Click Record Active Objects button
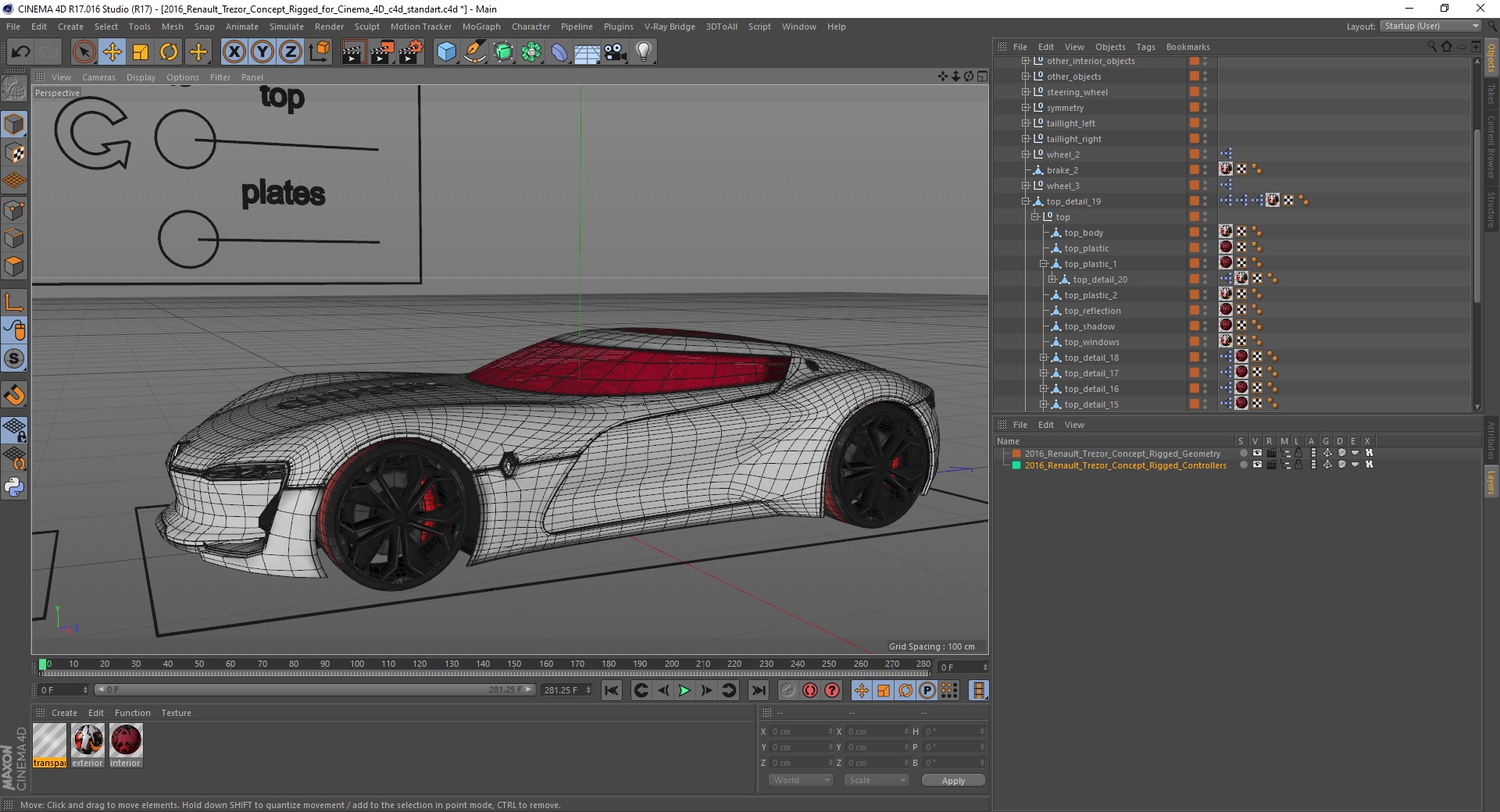The height and width of the screenshot is (812, 1500). click(x=787, y=690)
